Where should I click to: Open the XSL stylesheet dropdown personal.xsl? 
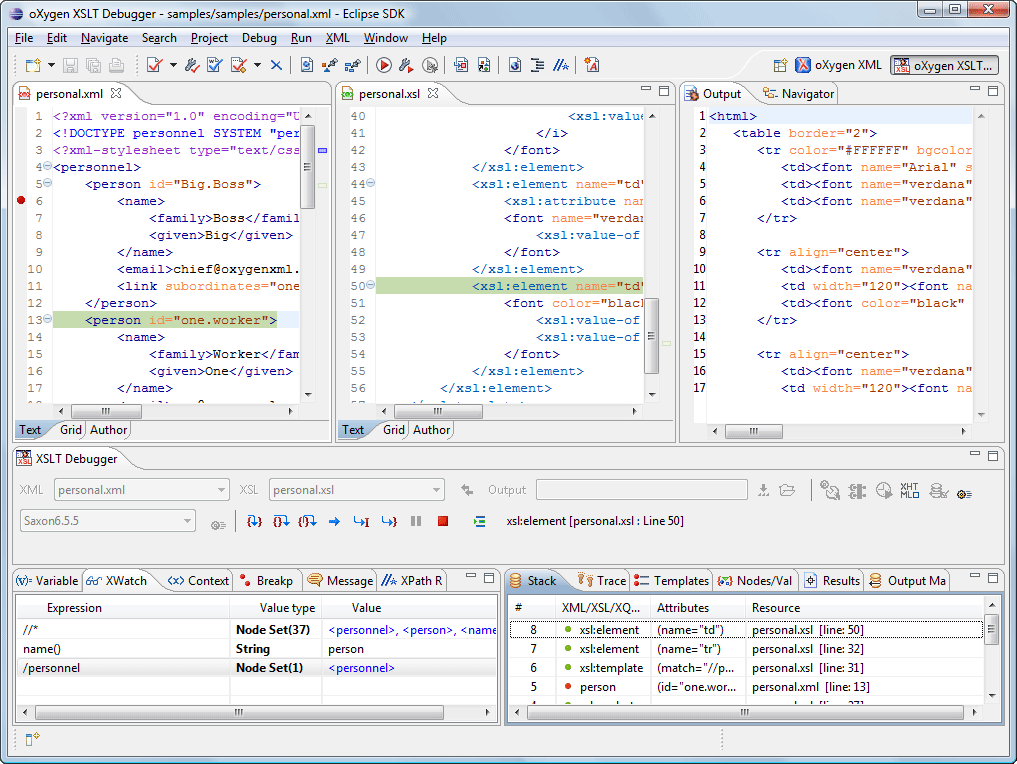click(357, 490)
